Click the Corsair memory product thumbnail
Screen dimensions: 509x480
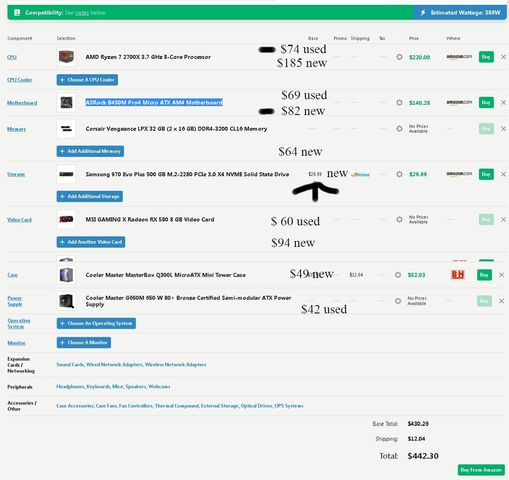click(66, 129)
